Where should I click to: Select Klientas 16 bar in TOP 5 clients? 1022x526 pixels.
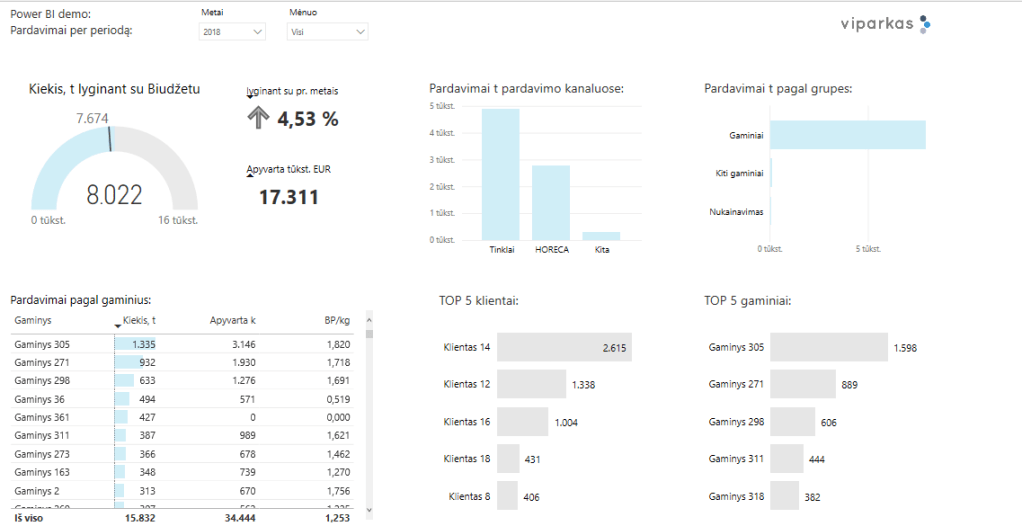522,422
